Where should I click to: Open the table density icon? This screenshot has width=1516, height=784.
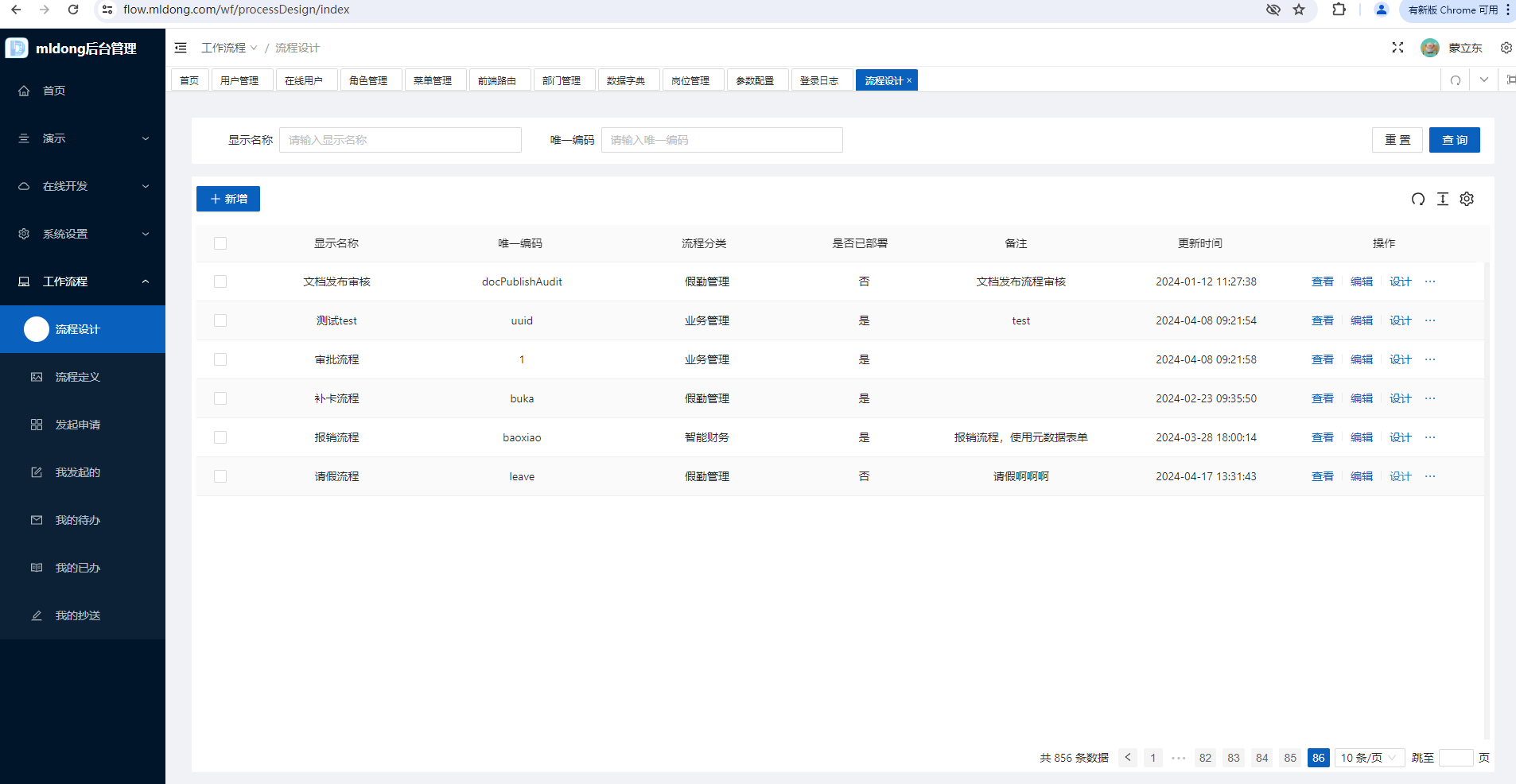point(1443,199)
